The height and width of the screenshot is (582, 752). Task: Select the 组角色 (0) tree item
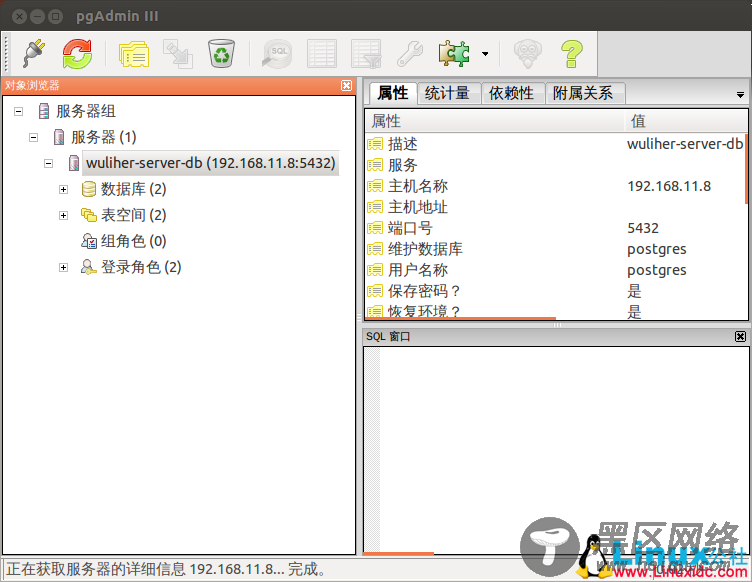(x=133, y=241)
